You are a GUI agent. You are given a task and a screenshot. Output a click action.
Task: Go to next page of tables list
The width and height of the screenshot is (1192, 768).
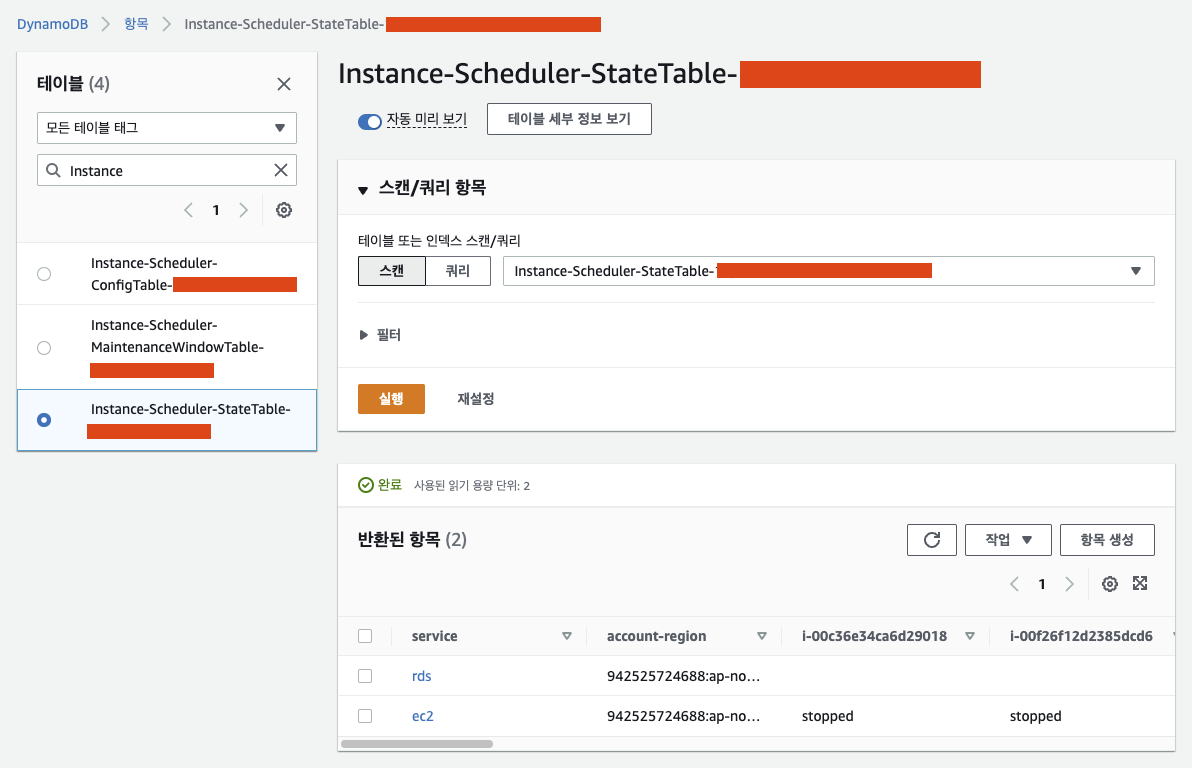pos(243,210)
